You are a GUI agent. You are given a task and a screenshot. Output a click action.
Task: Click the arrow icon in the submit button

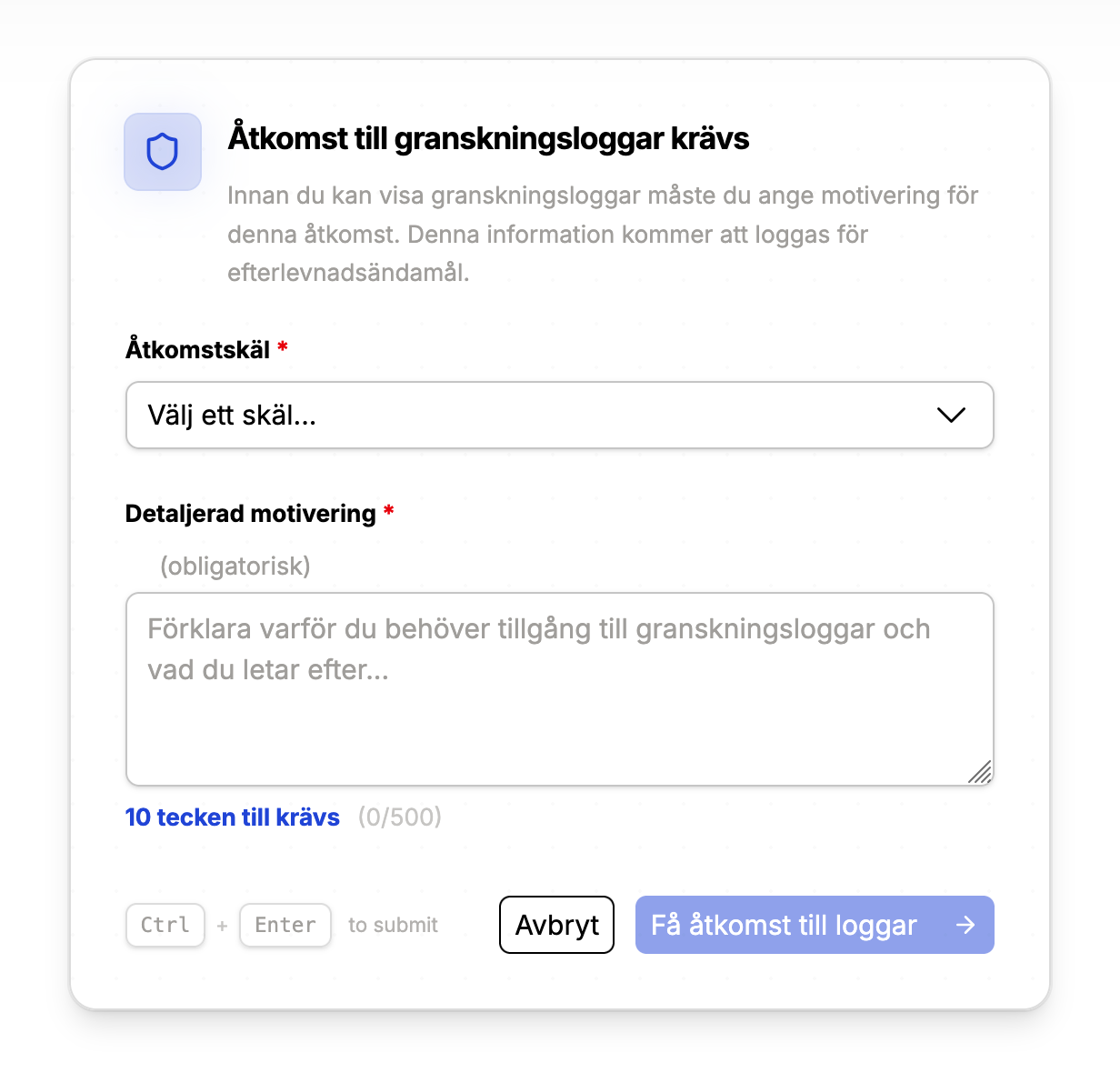[x=965, y=925]
